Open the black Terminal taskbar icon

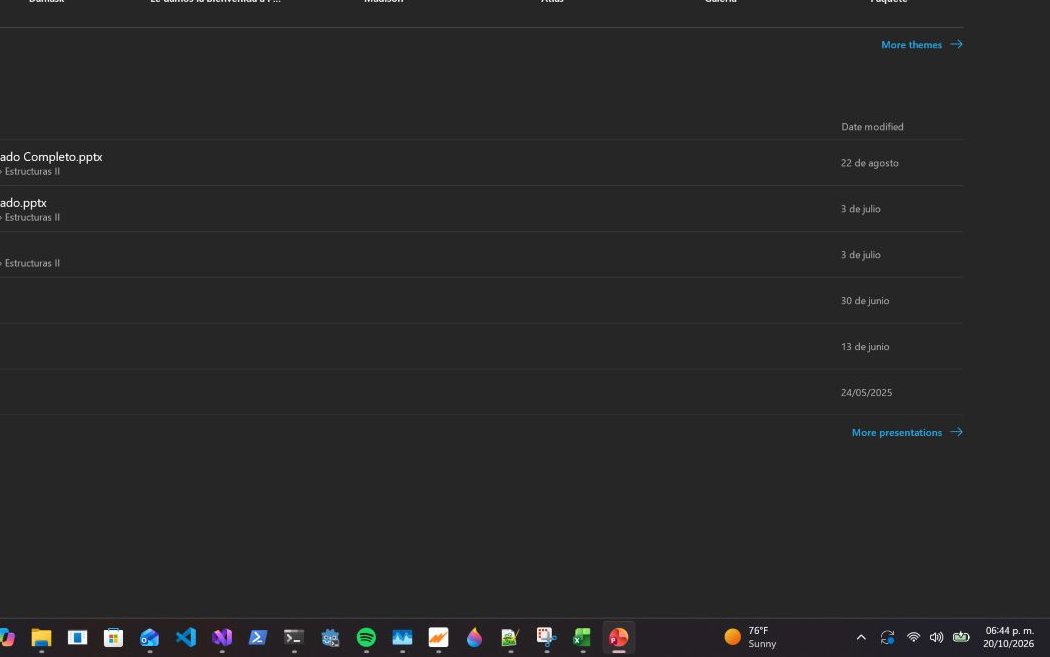pyautogui.click(x=294, y=638)
